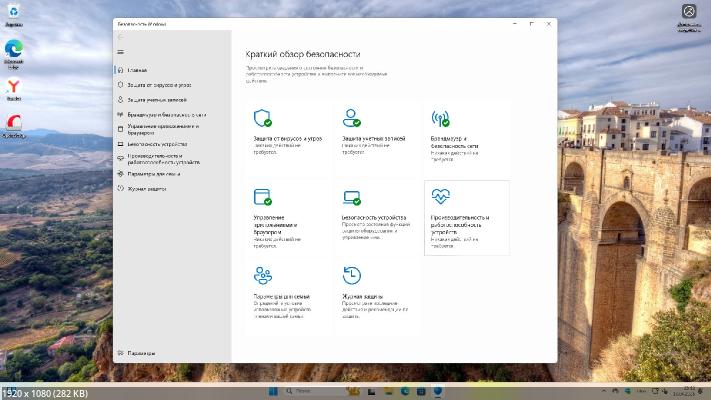
Task: Open Edge browser from the taskbar
Action: [x=405, y=391]
